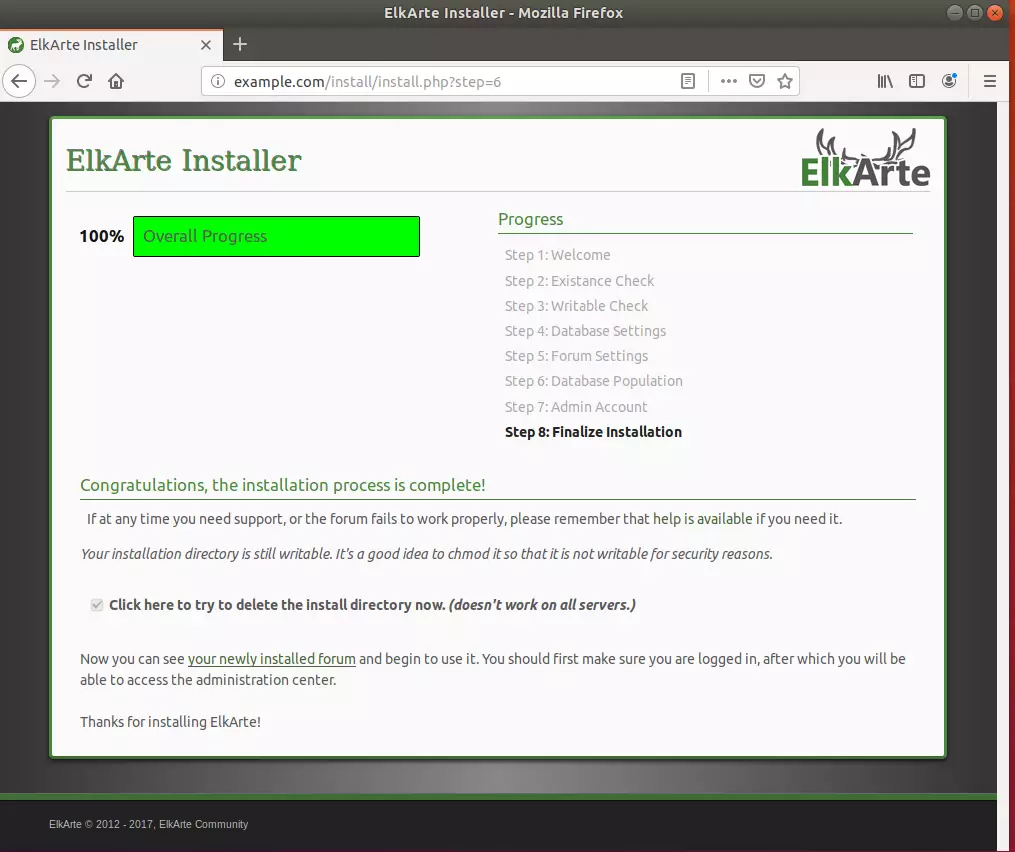Click 'Step 7: Admin Account' text
The image size is (1015, 852).
(x=576, y=407)
